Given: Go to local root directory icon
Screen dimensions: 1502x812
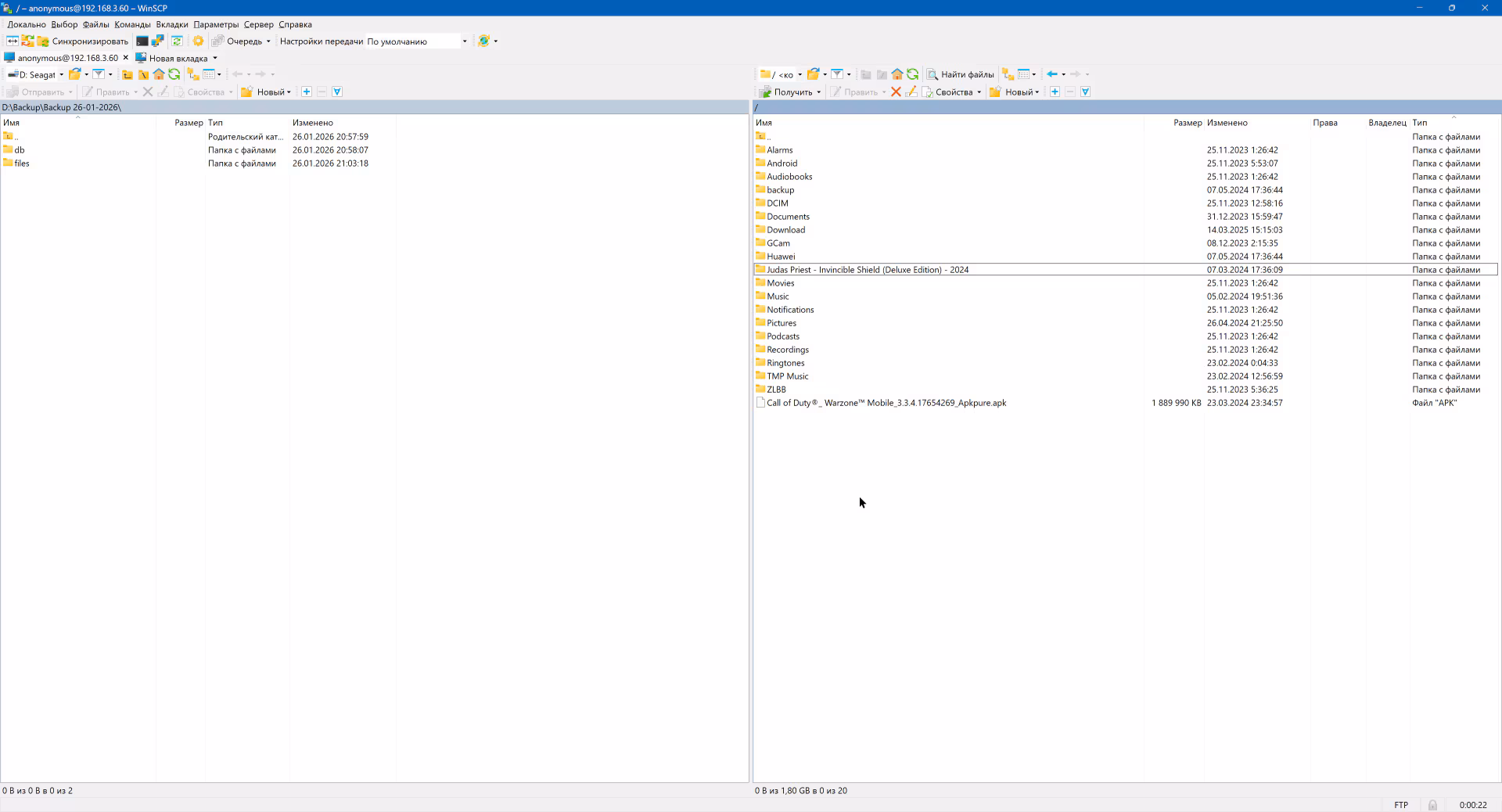Looking at the screenshot, I should (143, 74).
